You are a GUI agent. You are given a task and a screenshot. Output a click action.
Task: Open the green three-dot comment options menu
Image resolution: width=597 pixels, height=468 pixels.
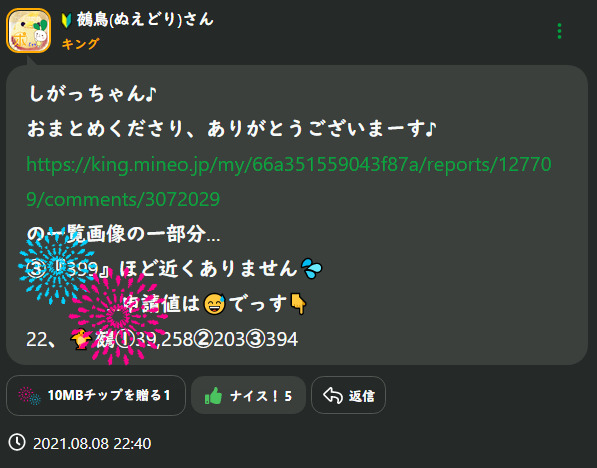point(559,31)
